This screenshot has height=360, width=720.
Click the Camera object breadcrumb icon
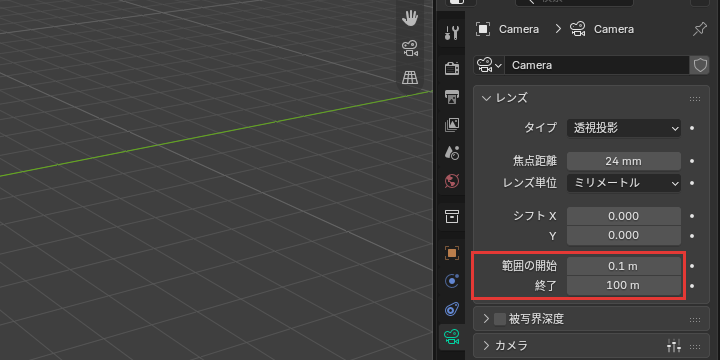coord(483,29)
